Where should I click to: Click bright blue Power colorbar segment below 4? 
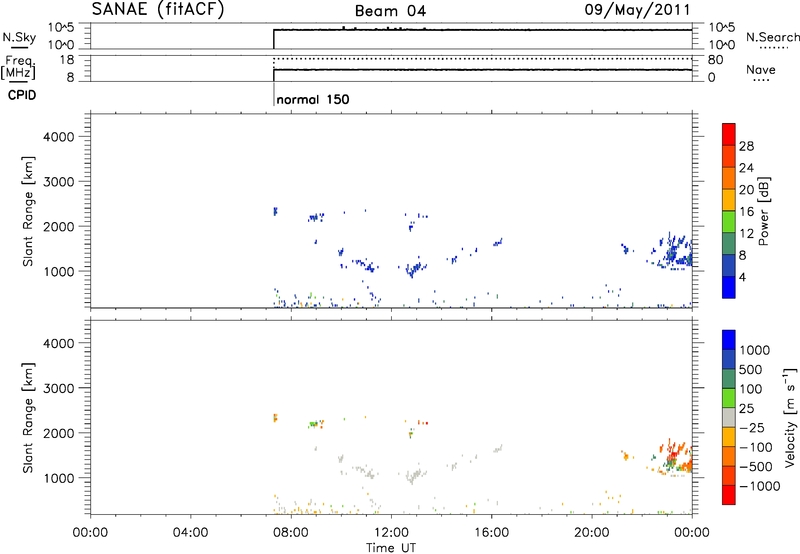pyautogui.click(x=729, y=287)
